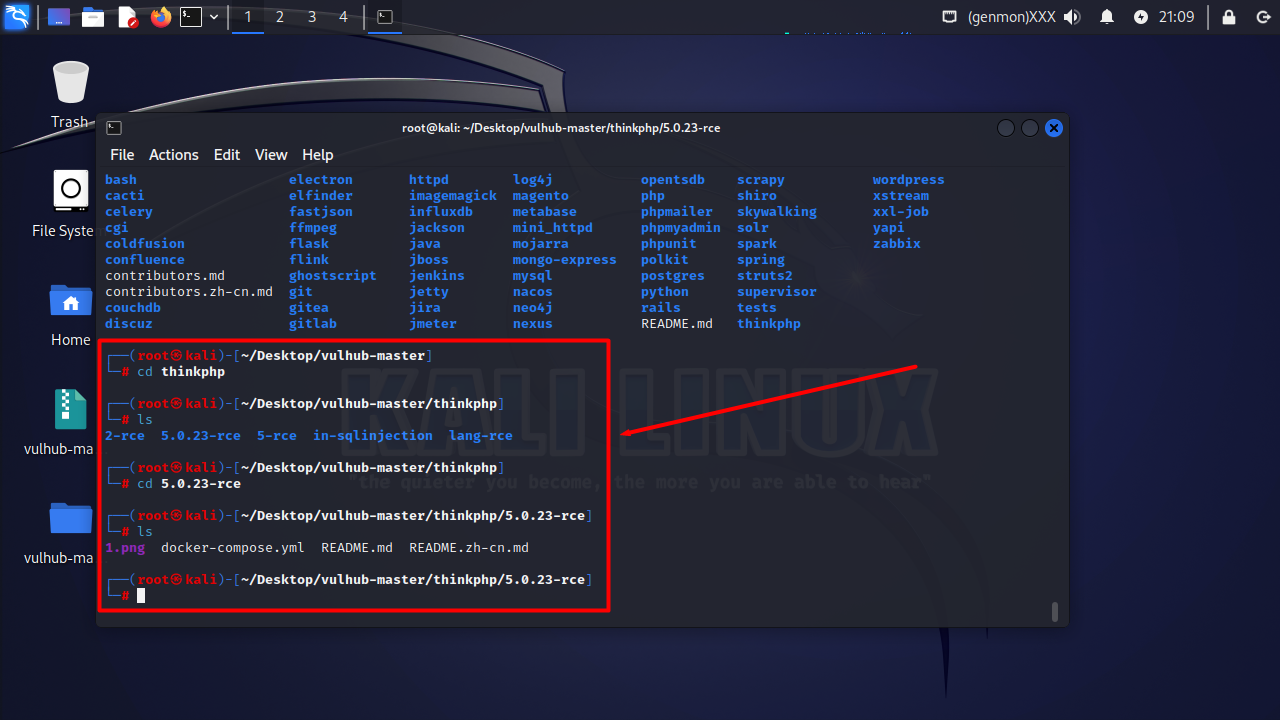Maximize the terminal window
The image size is (1280, 720).
(1029, 128)
